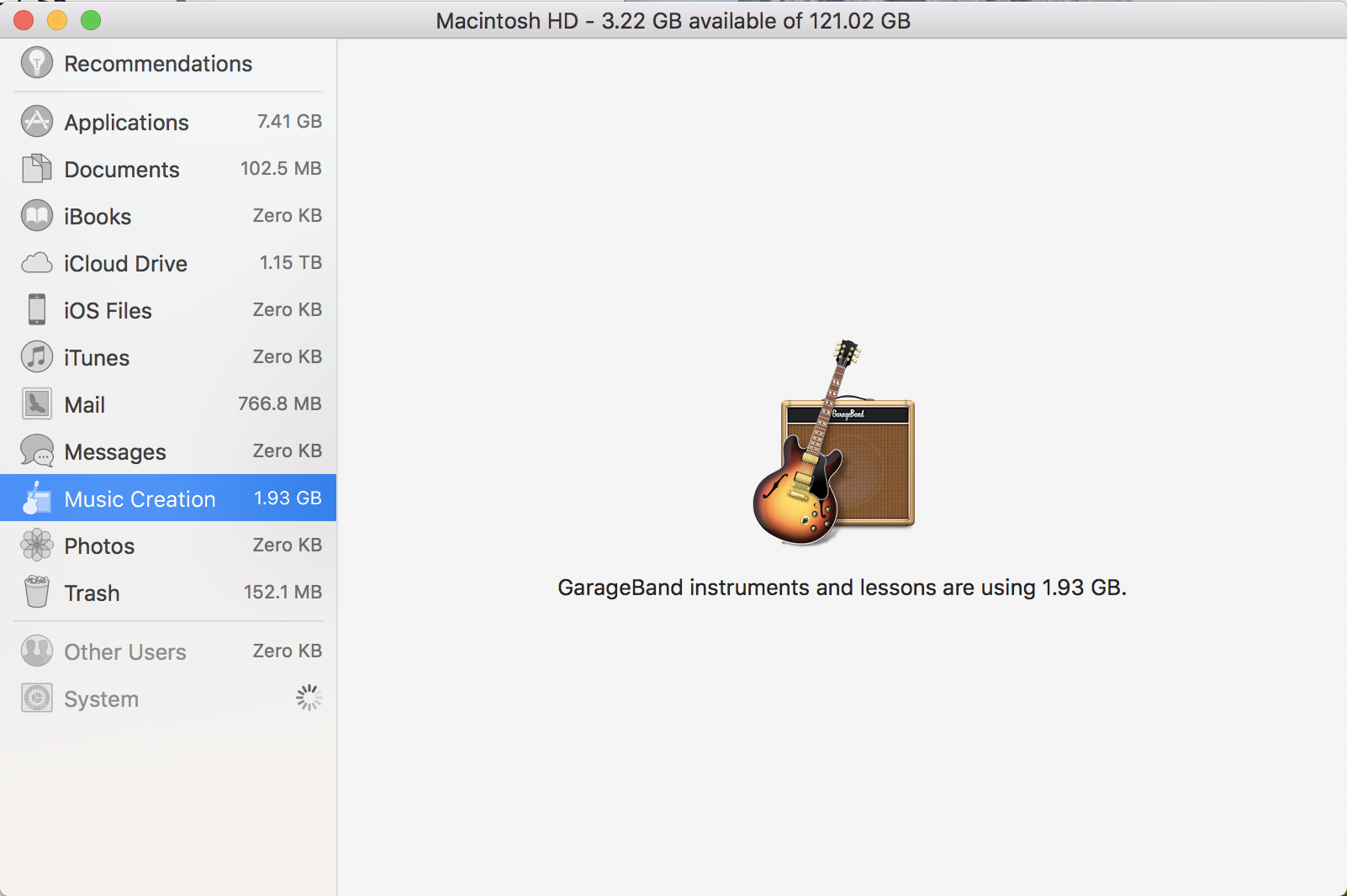
Task: Click the Trash size '152.1 MB'
Action: [283, 592]
